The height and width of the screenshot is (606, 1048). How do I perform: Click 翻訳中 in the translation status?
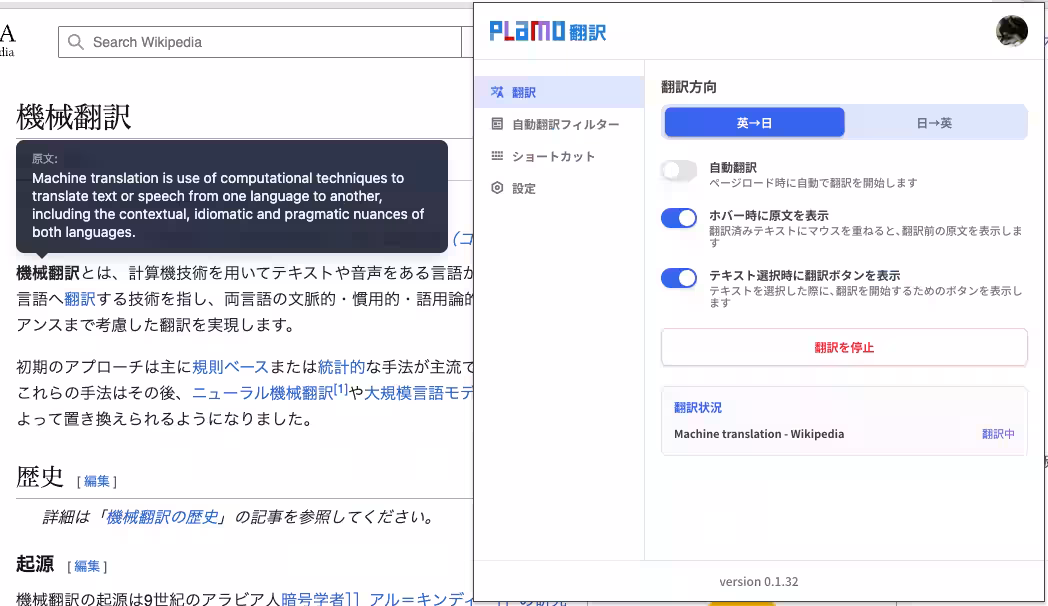coord(997,434)
